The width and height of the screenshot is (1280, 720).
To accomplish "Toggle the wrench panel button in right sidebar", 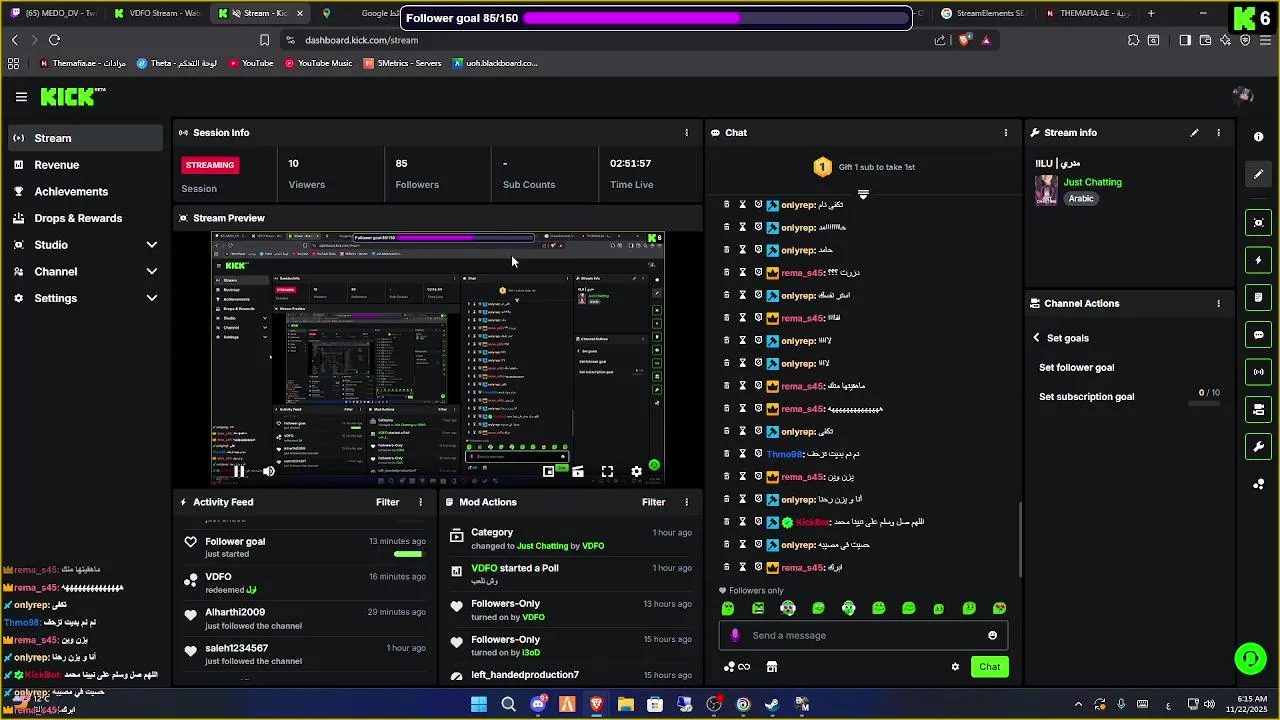I will pos(1258,446).
